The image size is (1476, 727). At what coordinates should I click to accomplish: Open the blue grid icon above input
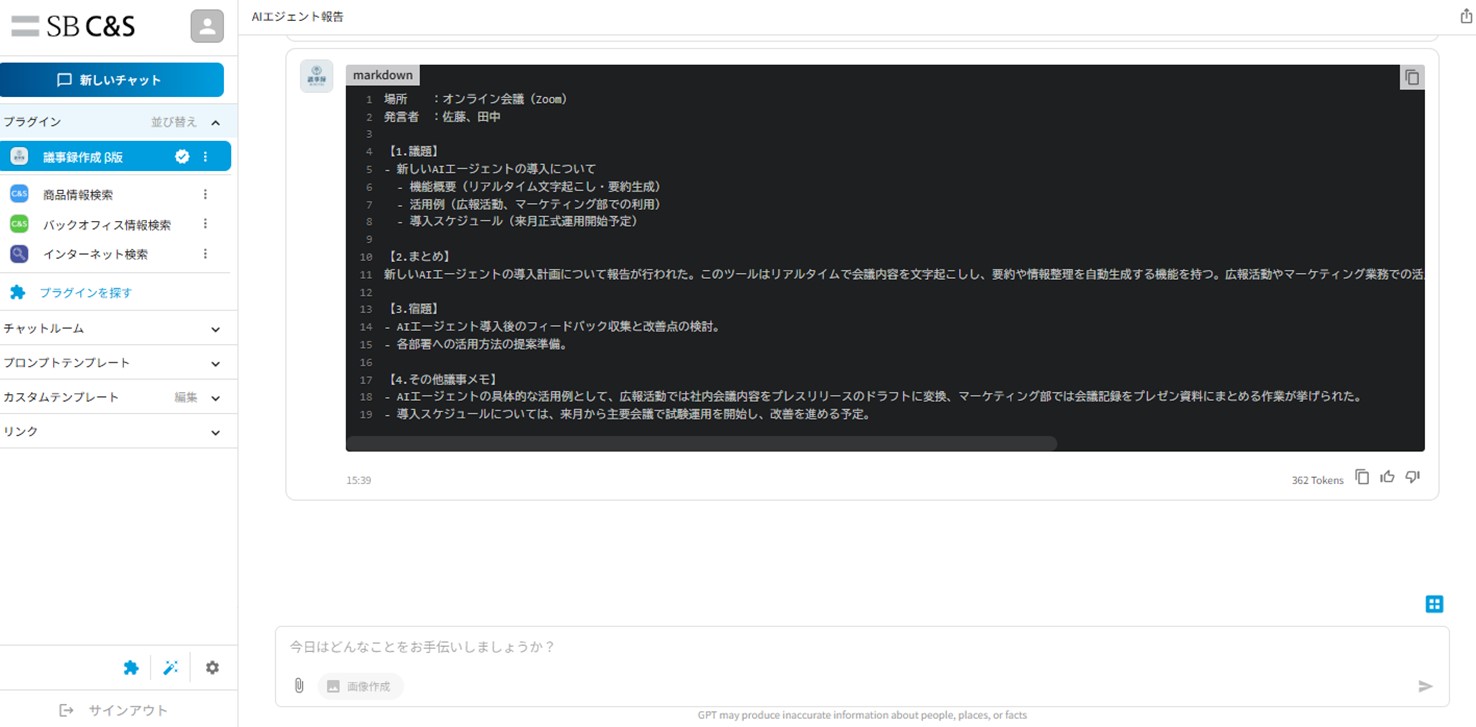[1434, 604]
